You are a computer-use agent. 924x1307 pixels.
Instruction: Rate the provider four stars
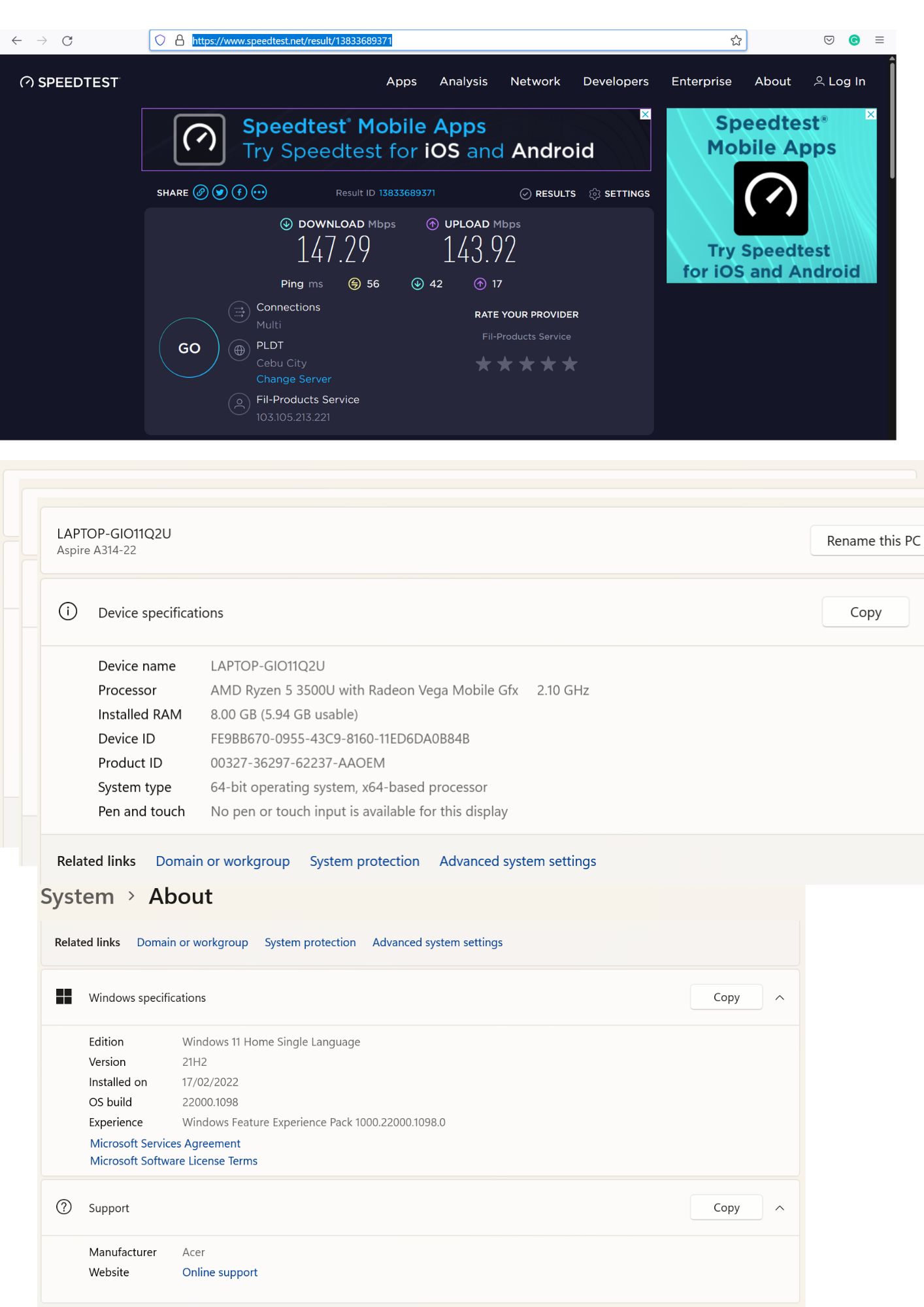548,364
